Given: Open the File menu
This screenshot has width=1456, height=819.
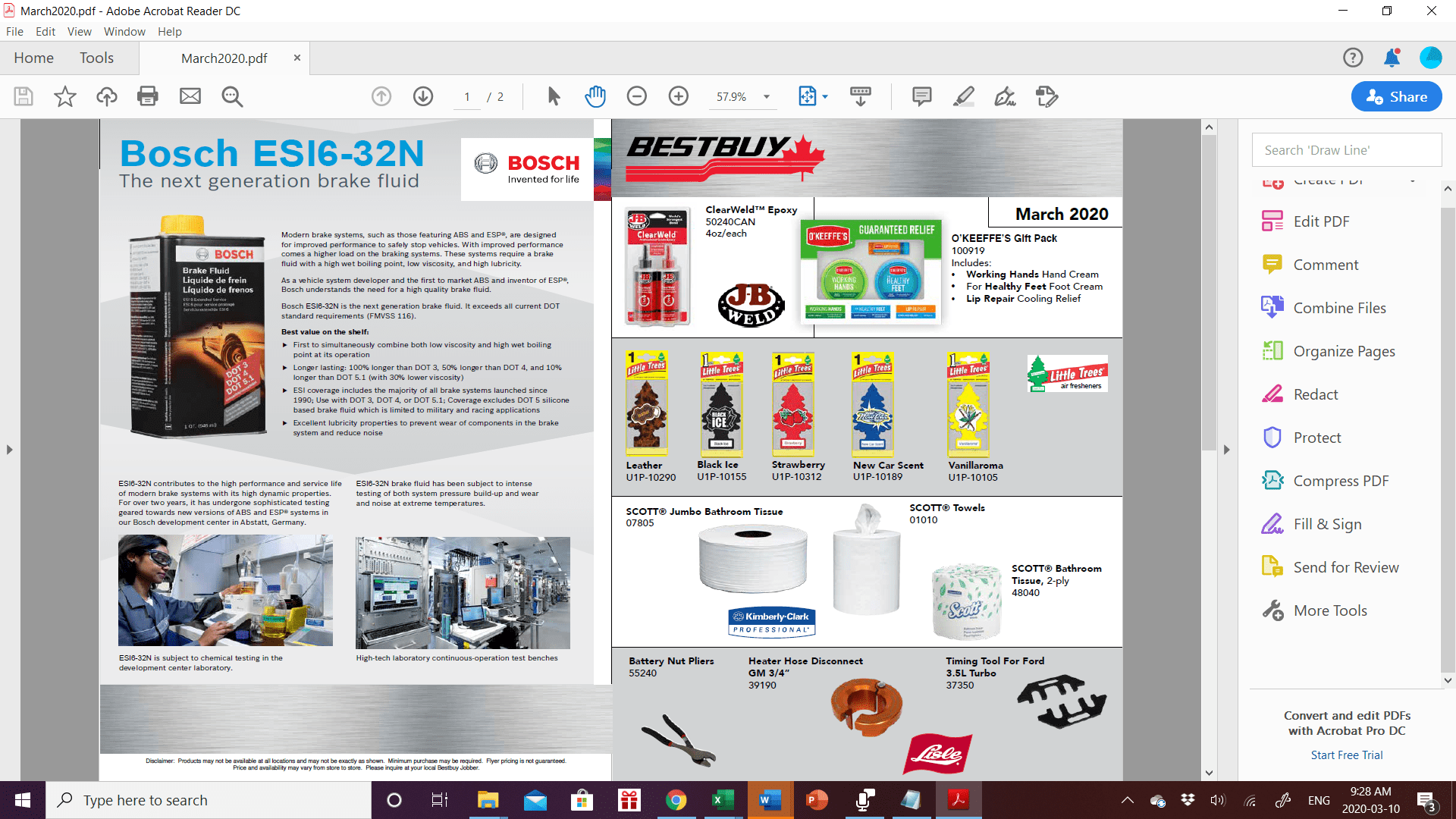Looking at the screenshot, I should click(x=14, y=32).
